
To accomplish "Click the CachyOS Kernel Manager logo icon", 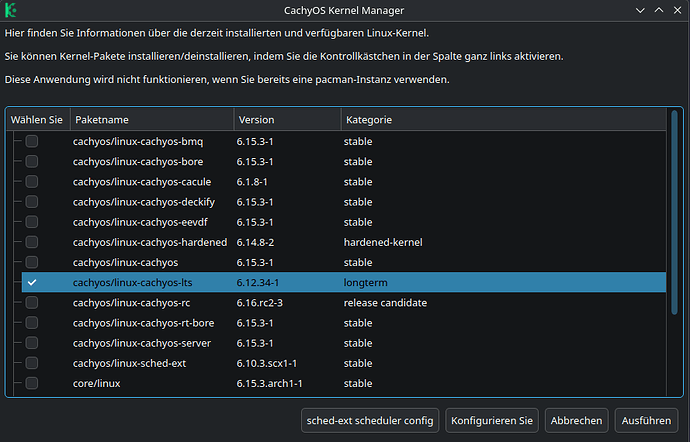I will click(11, 10).
